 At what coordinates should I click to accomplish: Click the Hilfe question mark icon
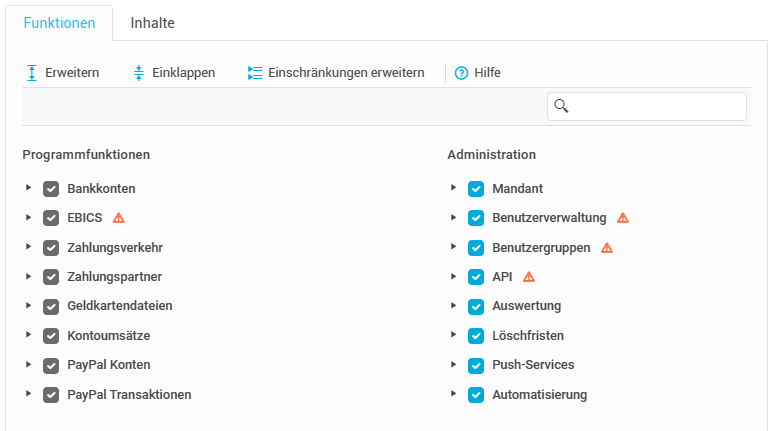[461, 73]
